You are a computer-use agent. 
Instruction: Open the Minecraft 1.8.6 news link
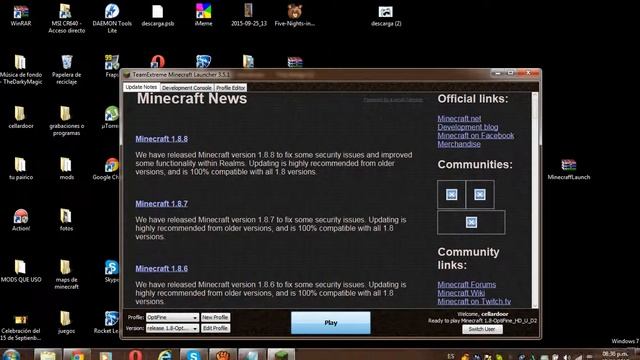point(162,269)
